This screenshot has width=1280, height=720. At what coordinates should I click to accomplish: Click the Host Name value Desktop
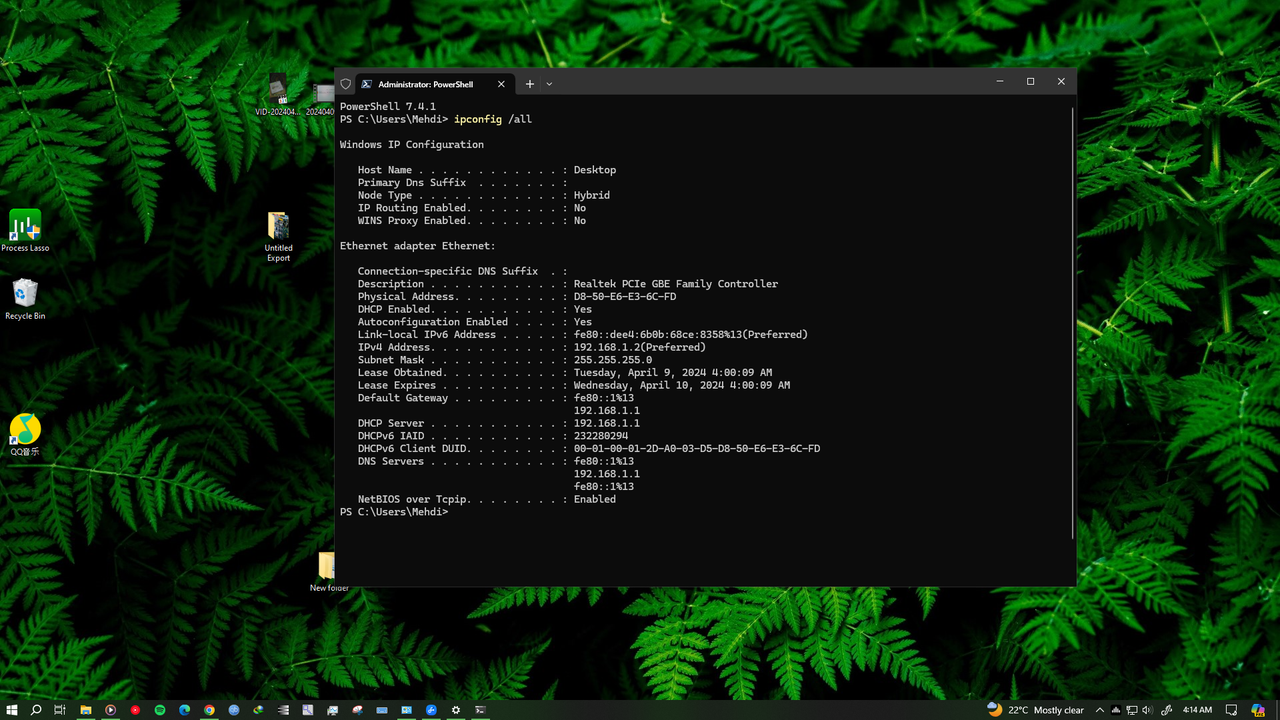[x=595, y=170]
